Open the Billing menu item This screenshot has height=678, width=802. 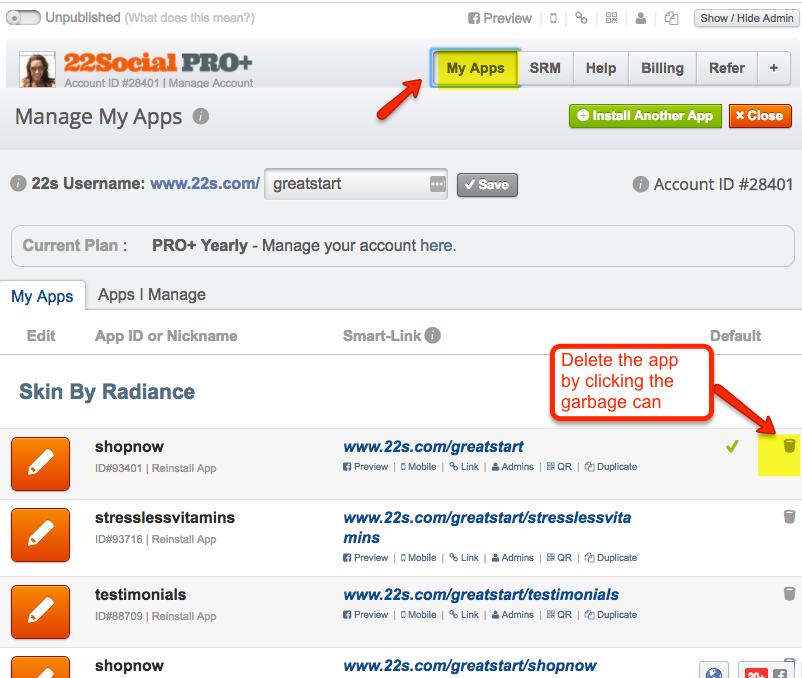[x=662, y=68]
